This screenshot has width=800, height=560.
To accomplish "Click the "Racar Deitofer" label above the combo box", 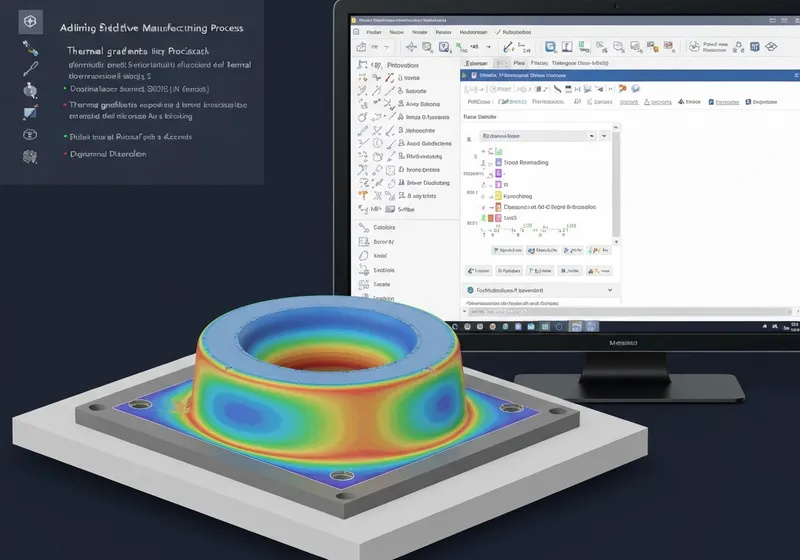I will coord(480,117).
